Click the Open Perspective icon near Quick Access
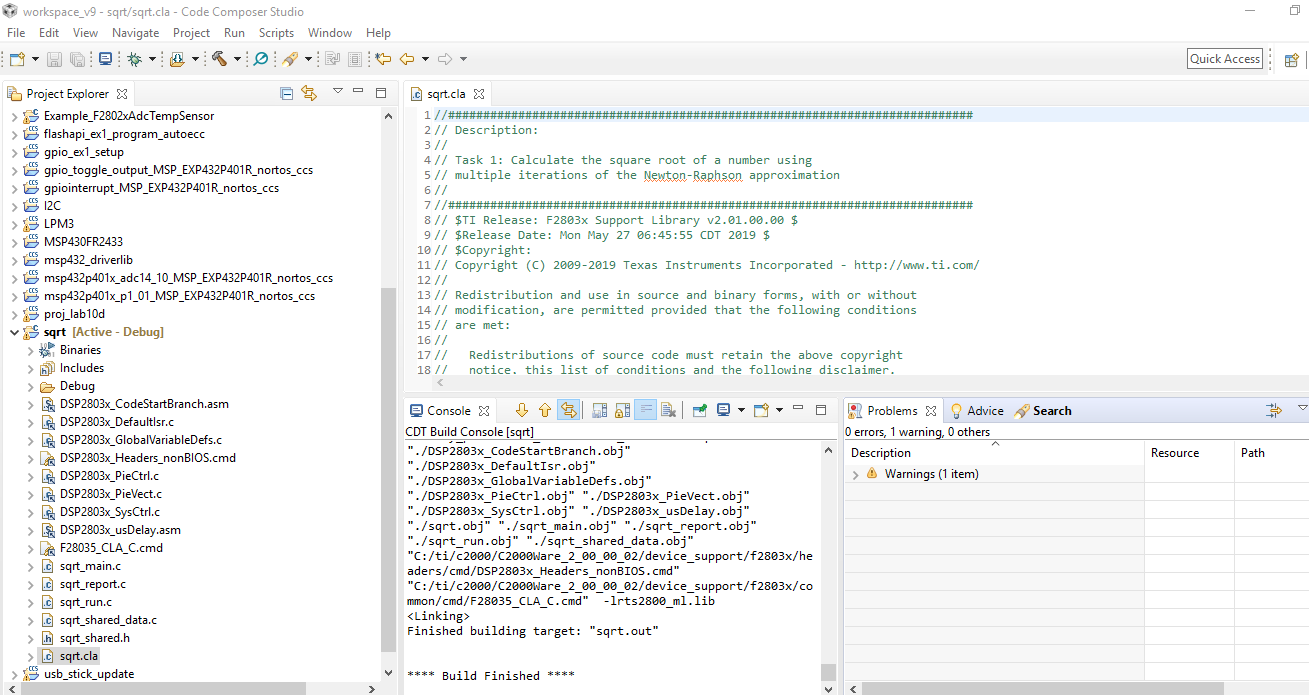The width and height of the screenshot is (1309, 695). pos(1291,60)
